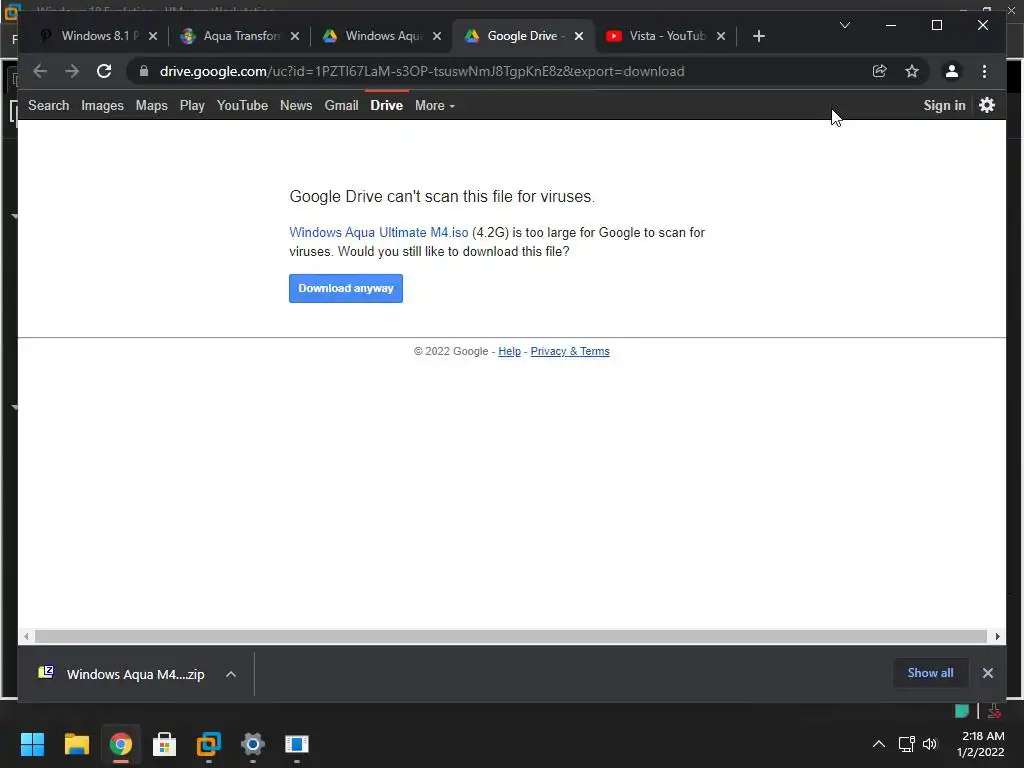The width and height of the screenshot is (1024, 768).
Task: Open the Windows Start menu
Action: [32, 744]
